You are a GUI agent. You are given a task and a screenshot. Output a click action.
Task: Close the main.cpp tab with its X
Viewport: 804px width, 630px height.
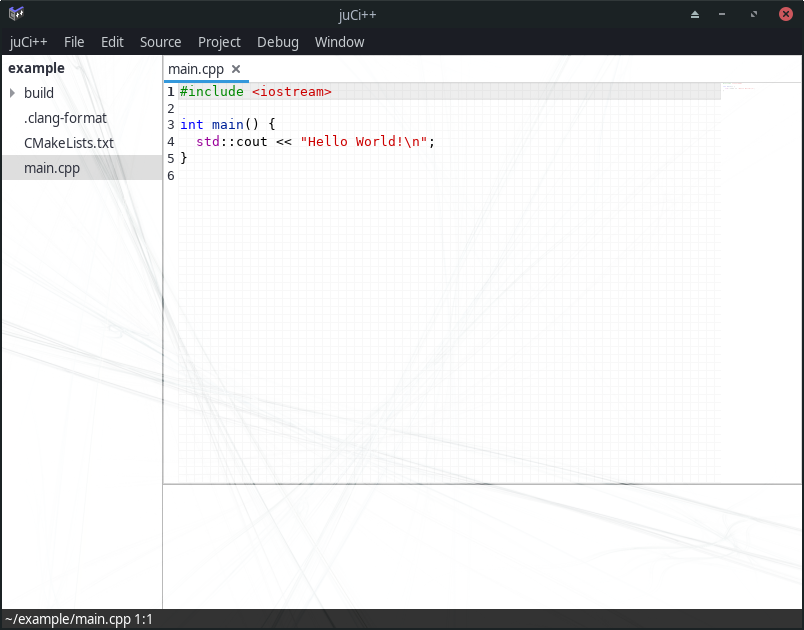click(x=236, y=69)
